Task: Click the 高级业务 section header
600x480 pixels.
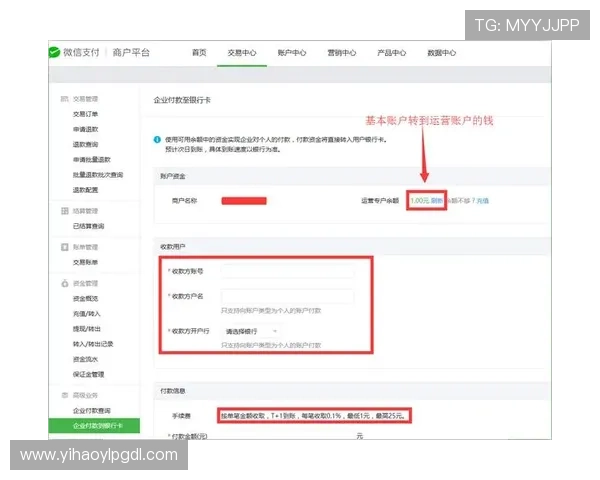Action: pos(85,395)
